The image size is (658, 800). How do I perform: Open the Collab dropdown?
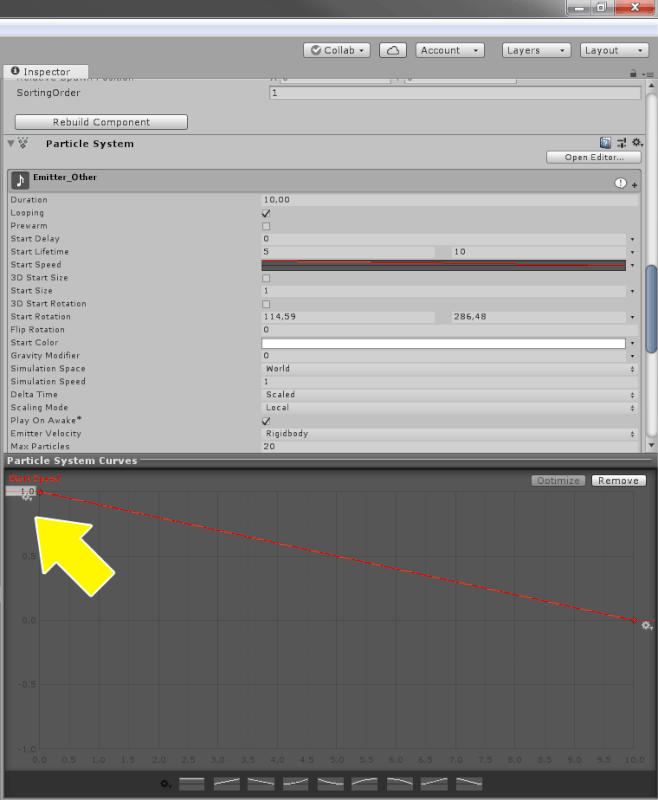337,50
